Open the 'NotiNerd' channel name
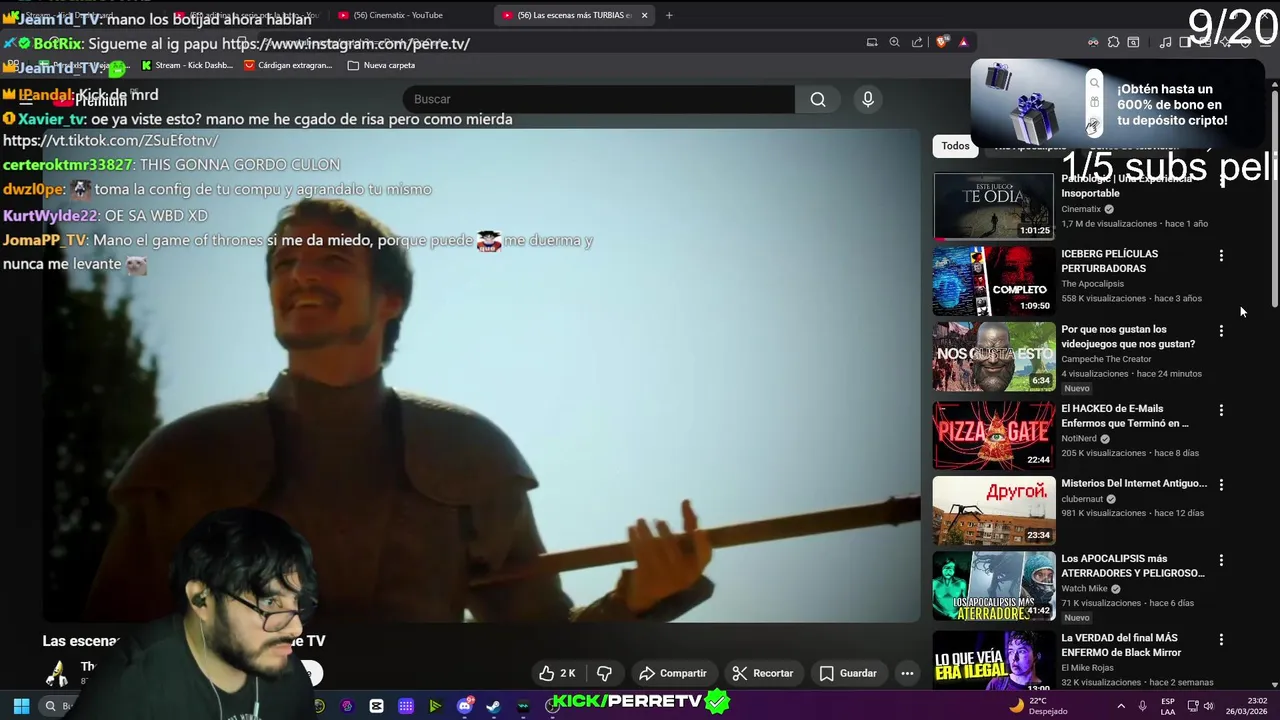 (1078, 438)
